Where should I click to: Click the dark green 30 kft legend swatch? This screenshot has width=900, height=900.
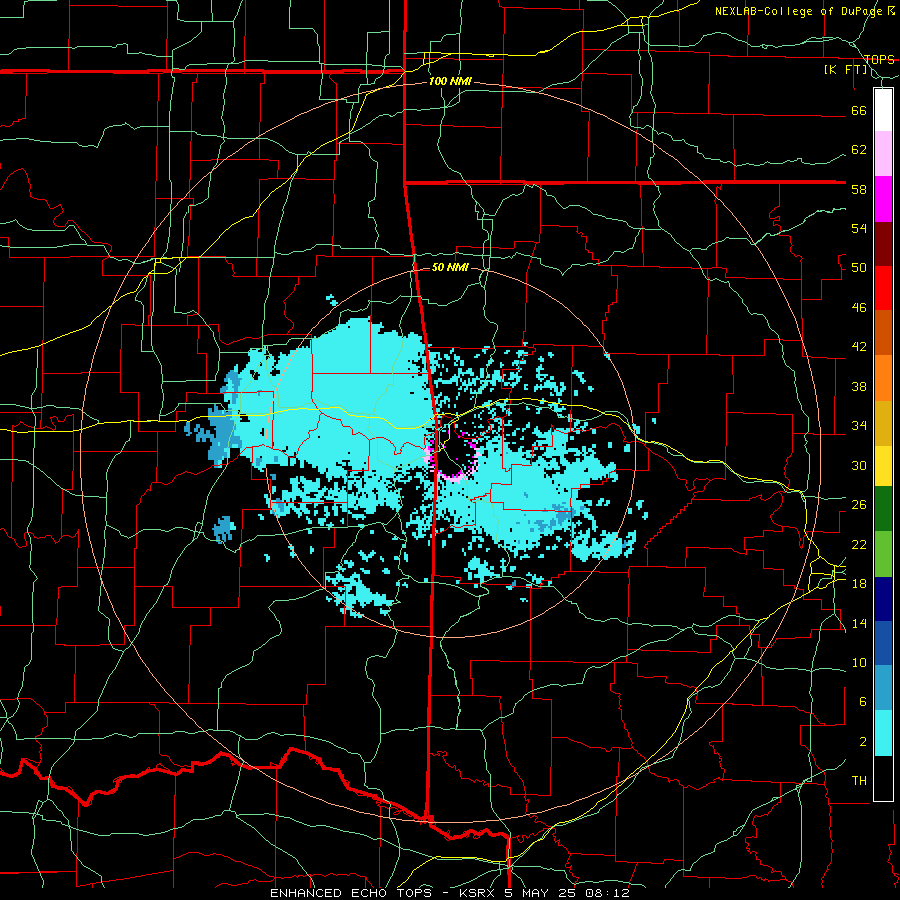[883, 509]
